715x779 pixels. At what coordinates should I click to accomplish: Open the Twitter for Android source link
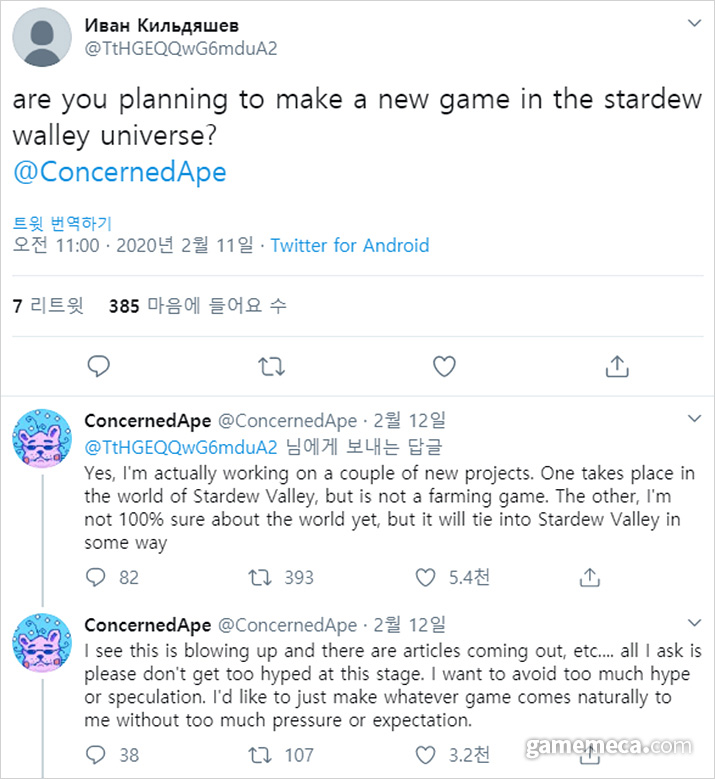coord(350,245)
